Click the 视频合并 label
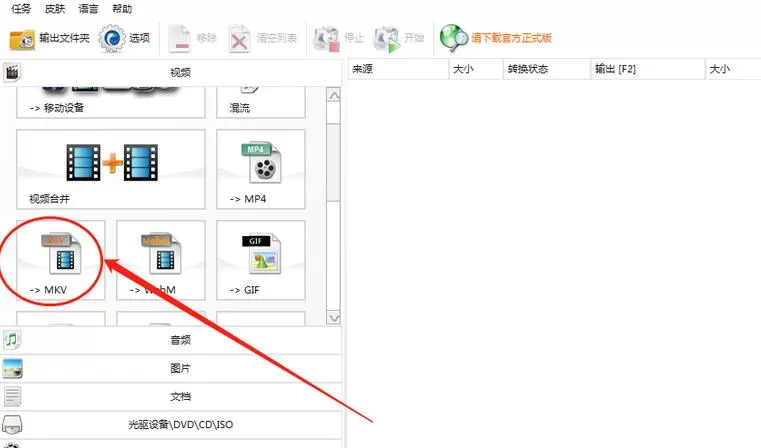This screenshot has width=761, height=448. [50, 199]
